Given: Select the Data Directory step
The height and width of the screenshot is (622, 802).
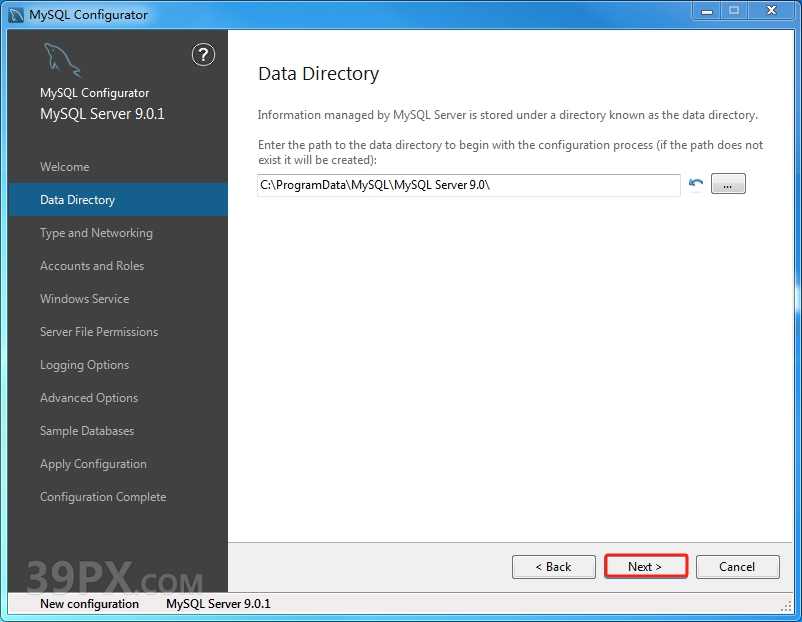Looking at the screenshot, I should 78,200.
